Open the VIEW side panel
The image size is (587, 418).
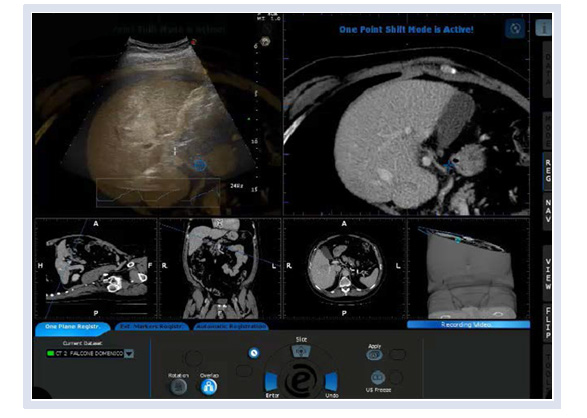click(x=548, y=274)
